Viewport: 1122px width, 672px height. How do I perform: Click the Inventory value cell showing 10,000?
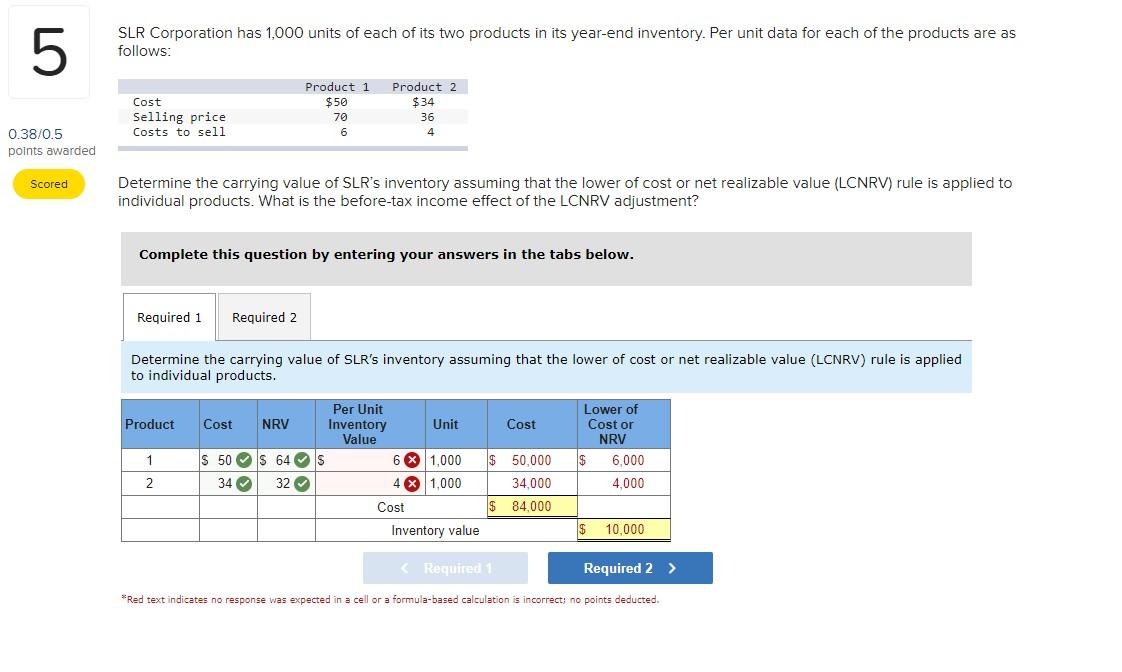(x=624, y=530)
